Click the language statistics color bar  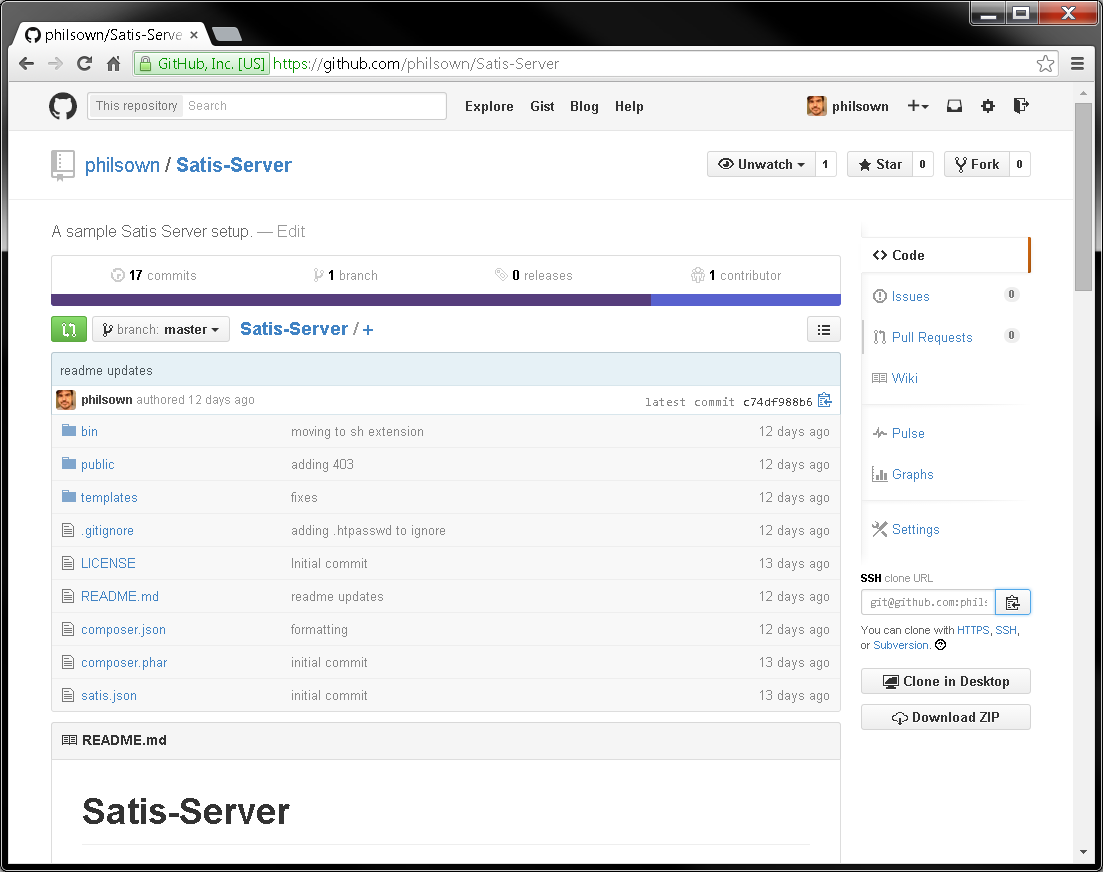pos(446,300)
